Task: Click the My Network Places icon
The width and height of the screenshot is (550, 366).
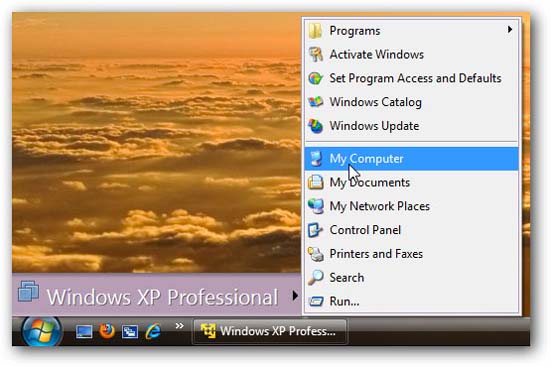Action: pyautogui.click(x=316, y=206)
